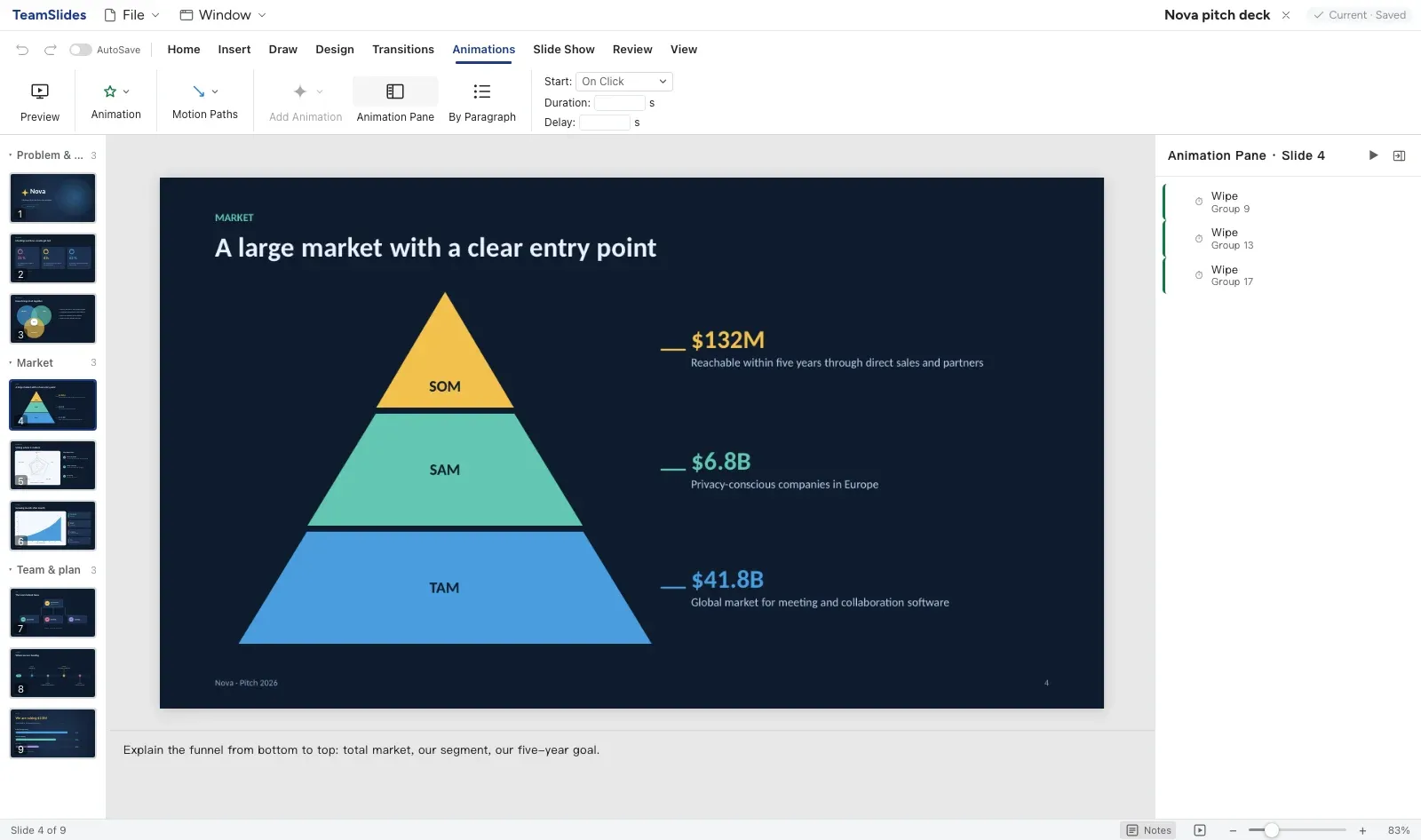Click the zoom out minus icon
This screenshot has height=840, width=1421.
click(x=1233, y=830)
